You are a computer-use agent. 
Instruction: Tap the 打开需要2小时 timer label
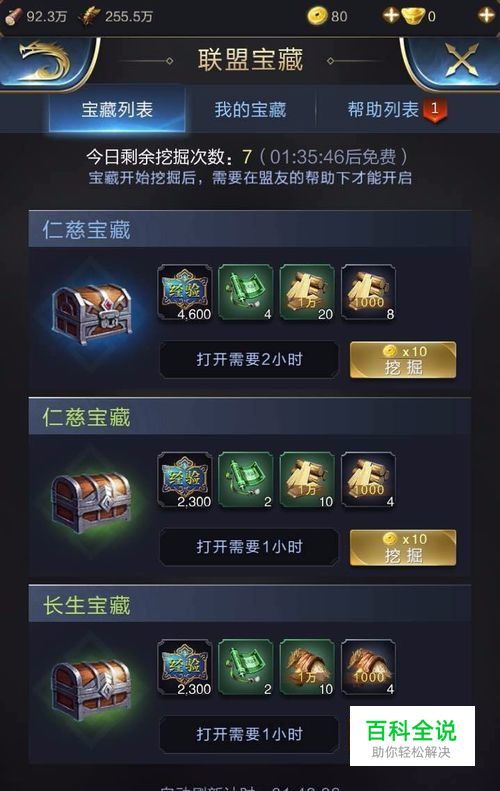[x=249, y=360]
